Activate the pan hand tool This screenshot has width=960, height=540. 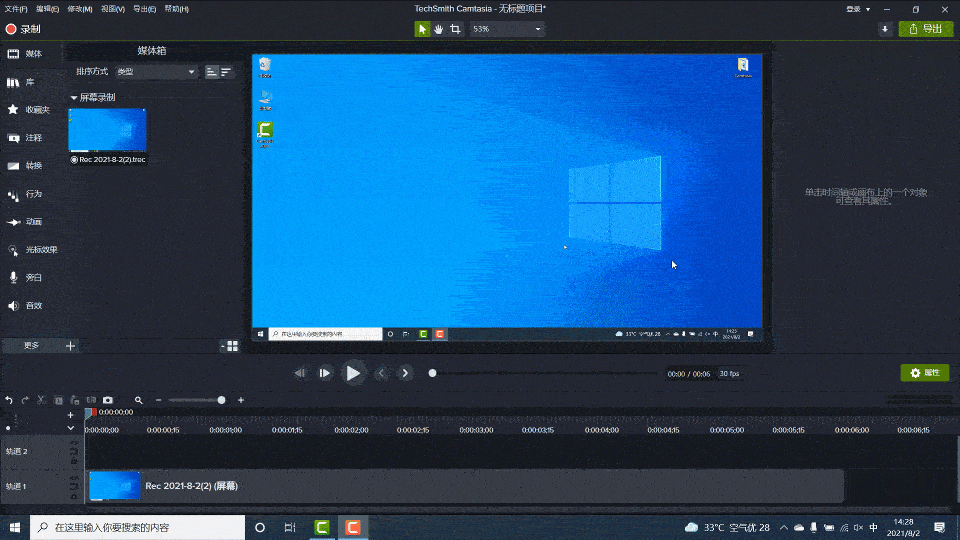438,29
